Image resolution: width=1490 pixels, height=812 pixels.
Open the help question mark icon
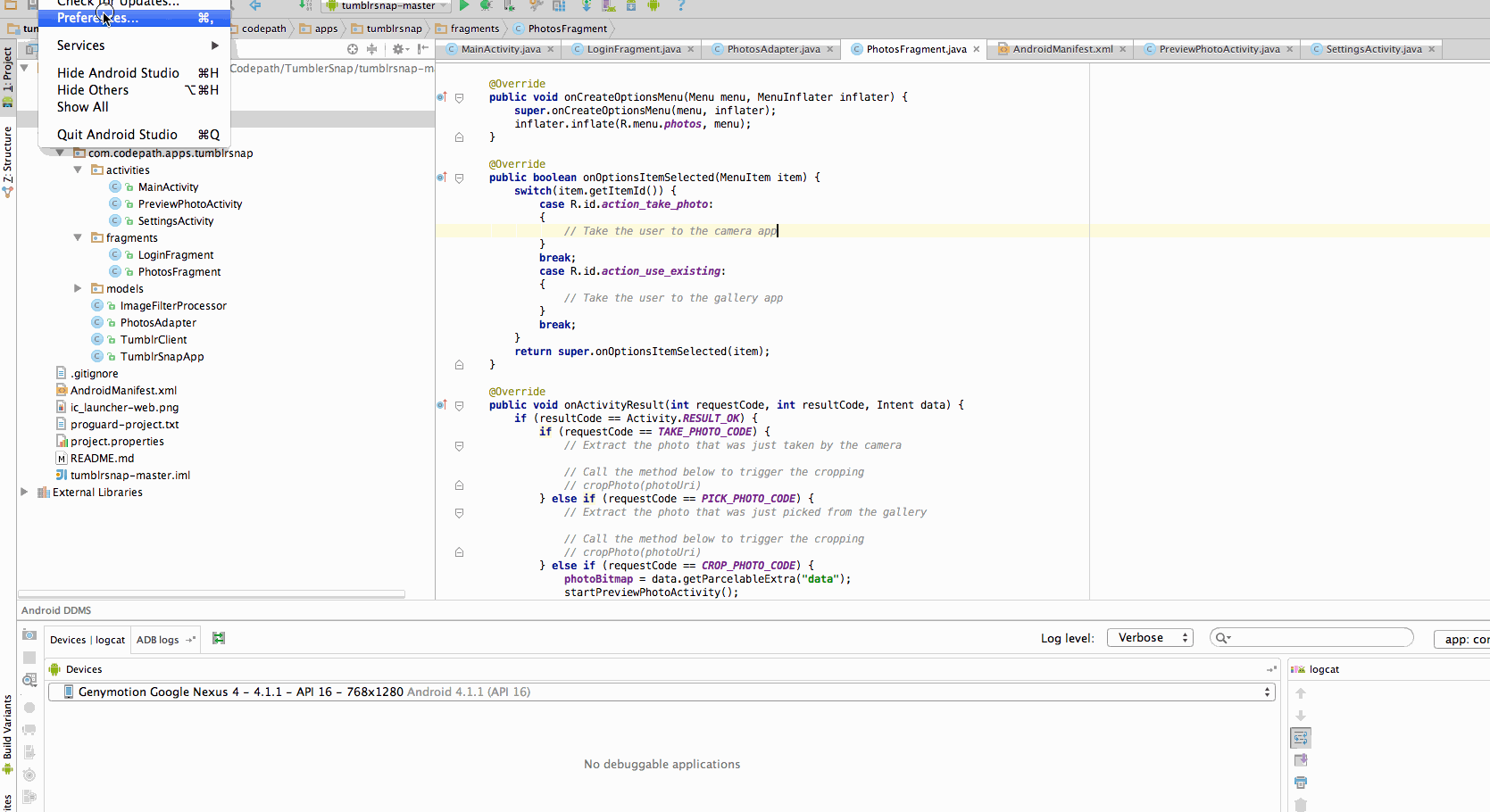(x=681, y=5)
